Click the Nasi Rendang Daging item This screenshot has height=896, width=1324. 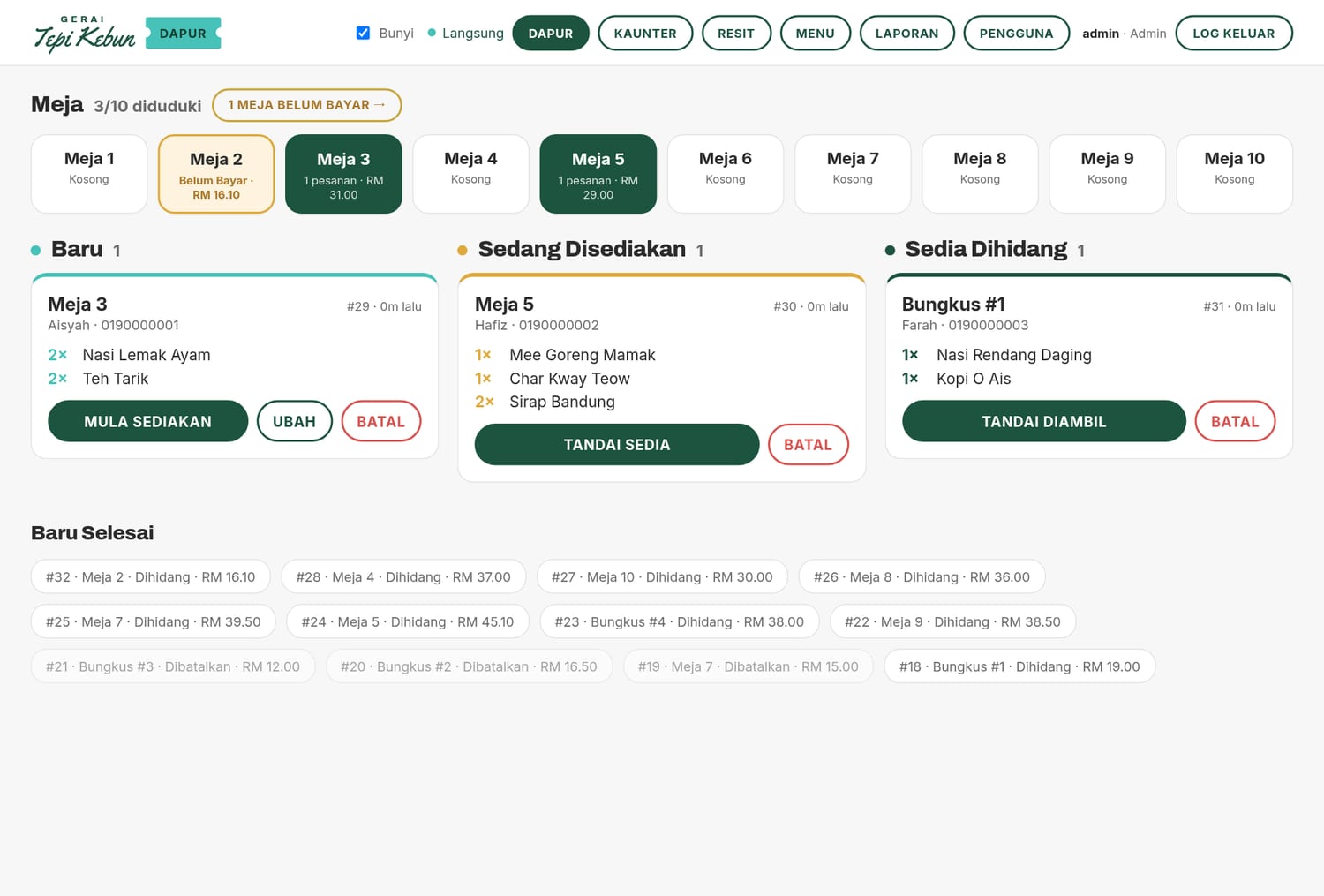[x=1014, y=355]
